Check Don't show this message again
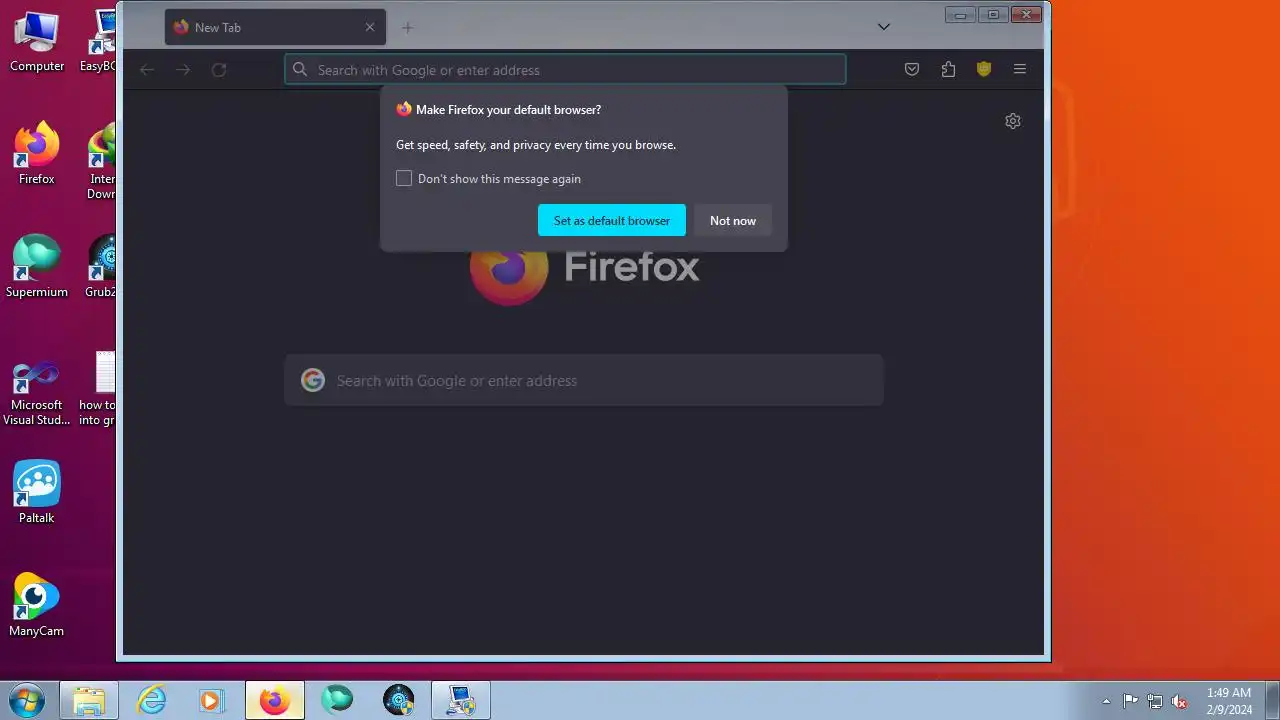The height and width of the screenshot is (720, 1280). tap(404, 178)
